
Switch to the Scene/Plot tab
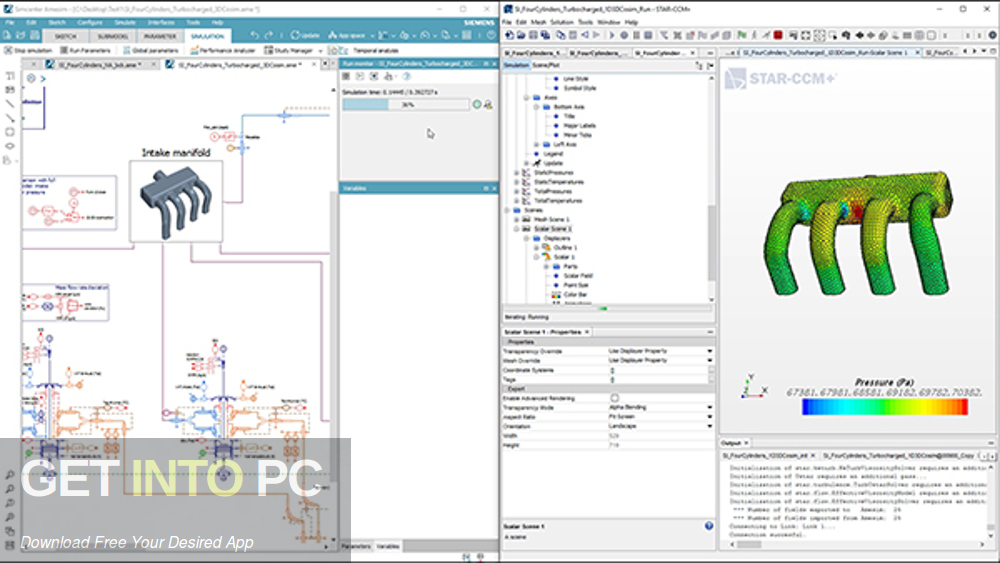point(545,65)
